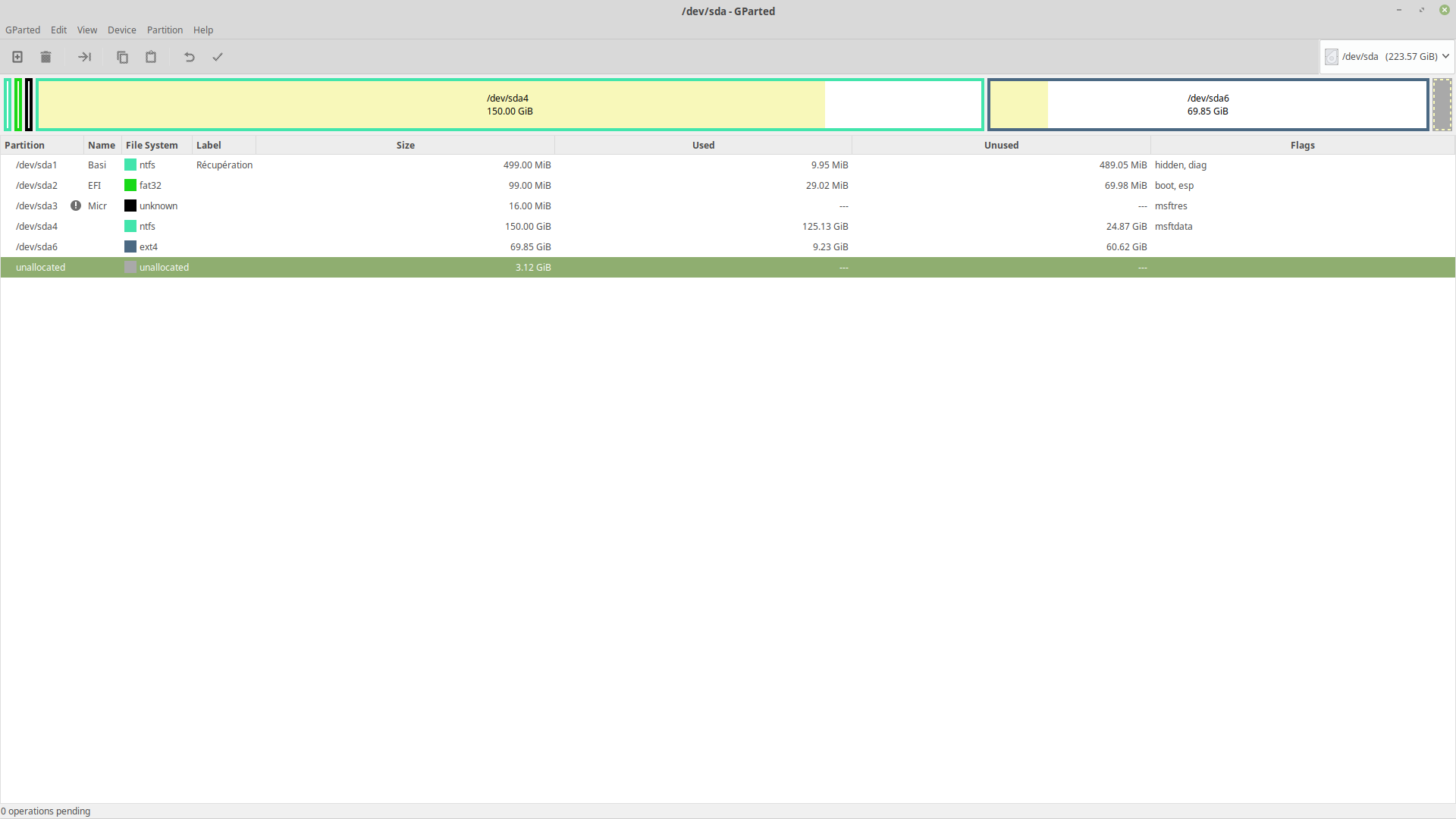Open the Partition menu
The height and width of the screenshot is (819, 1456).
tap(165, 30)
